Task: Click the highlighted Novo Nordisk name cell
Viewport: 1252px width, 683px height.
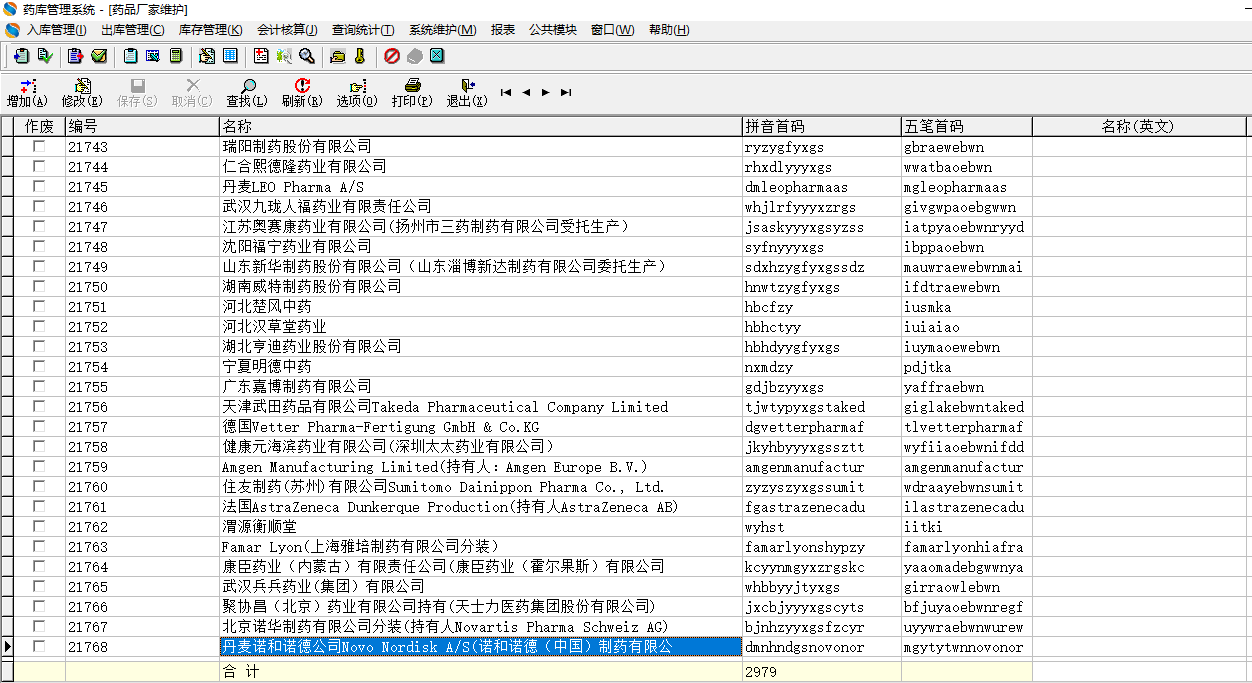Action: (481, 647)
